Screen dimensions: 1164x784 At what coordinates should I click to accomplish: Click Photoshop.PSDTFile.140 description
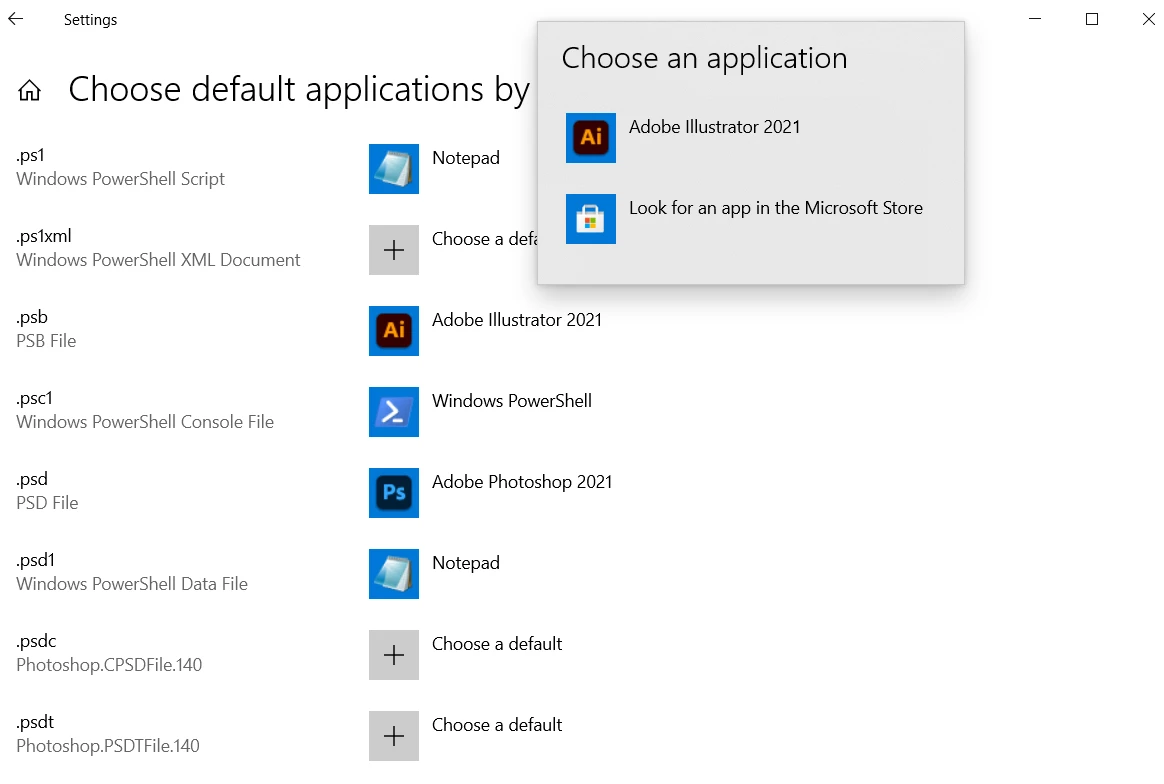tap(108, 745)
